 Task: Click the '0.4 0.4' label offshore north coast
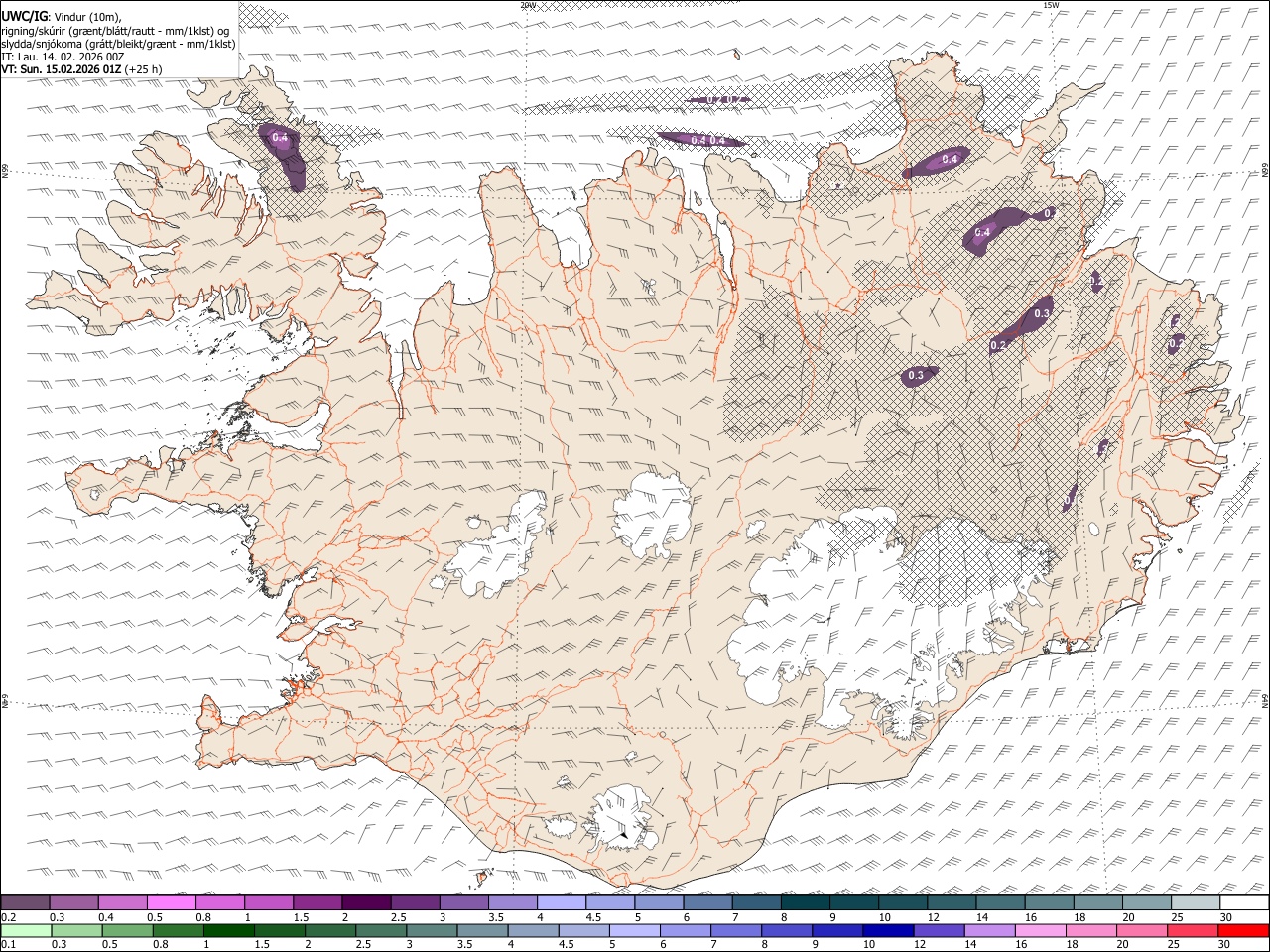708,141
